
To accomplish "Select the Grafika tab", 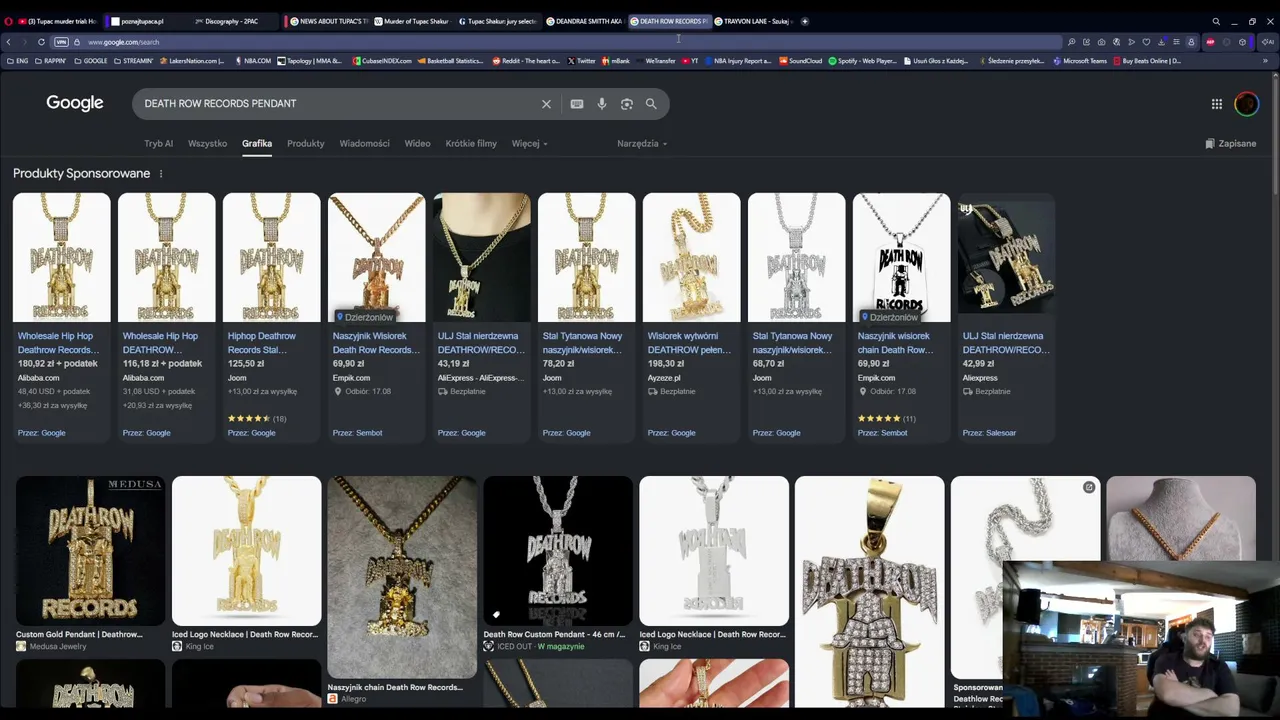I will pos(257,144).
